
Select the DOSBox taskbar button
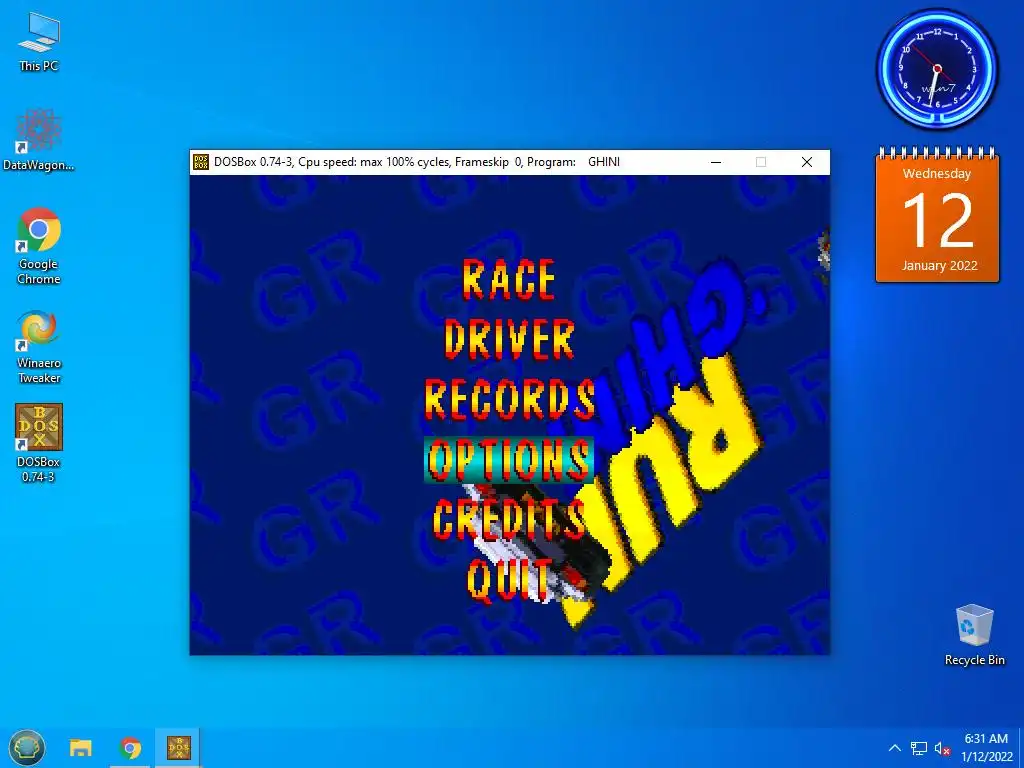tap(178, 748)
